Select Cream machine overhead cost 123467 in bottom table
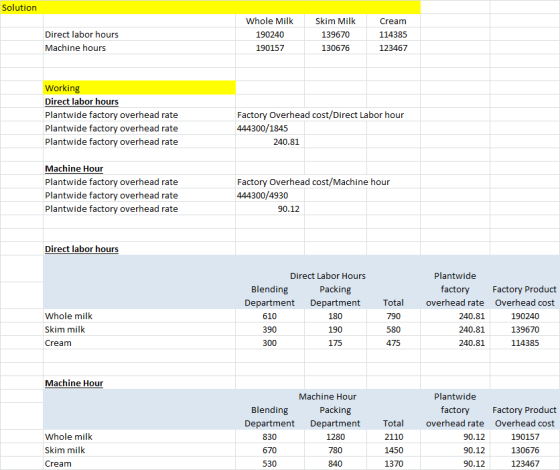Viewport: 560px width, 470px height. (525, 464)
